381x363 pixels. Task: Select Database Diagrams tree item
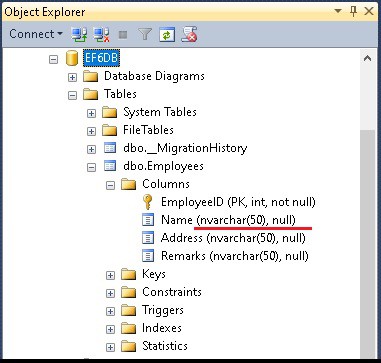click(154, 76)
